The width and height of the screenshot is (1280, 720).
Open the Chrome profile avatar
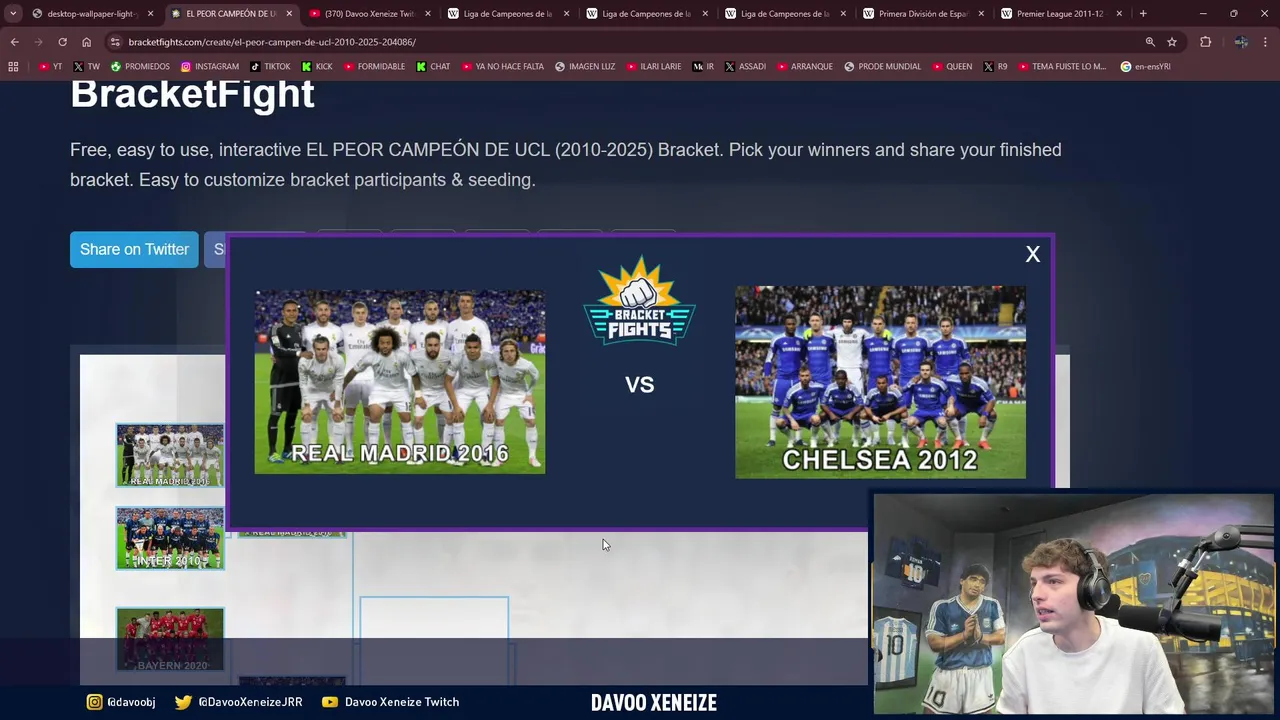[1241, 42]
